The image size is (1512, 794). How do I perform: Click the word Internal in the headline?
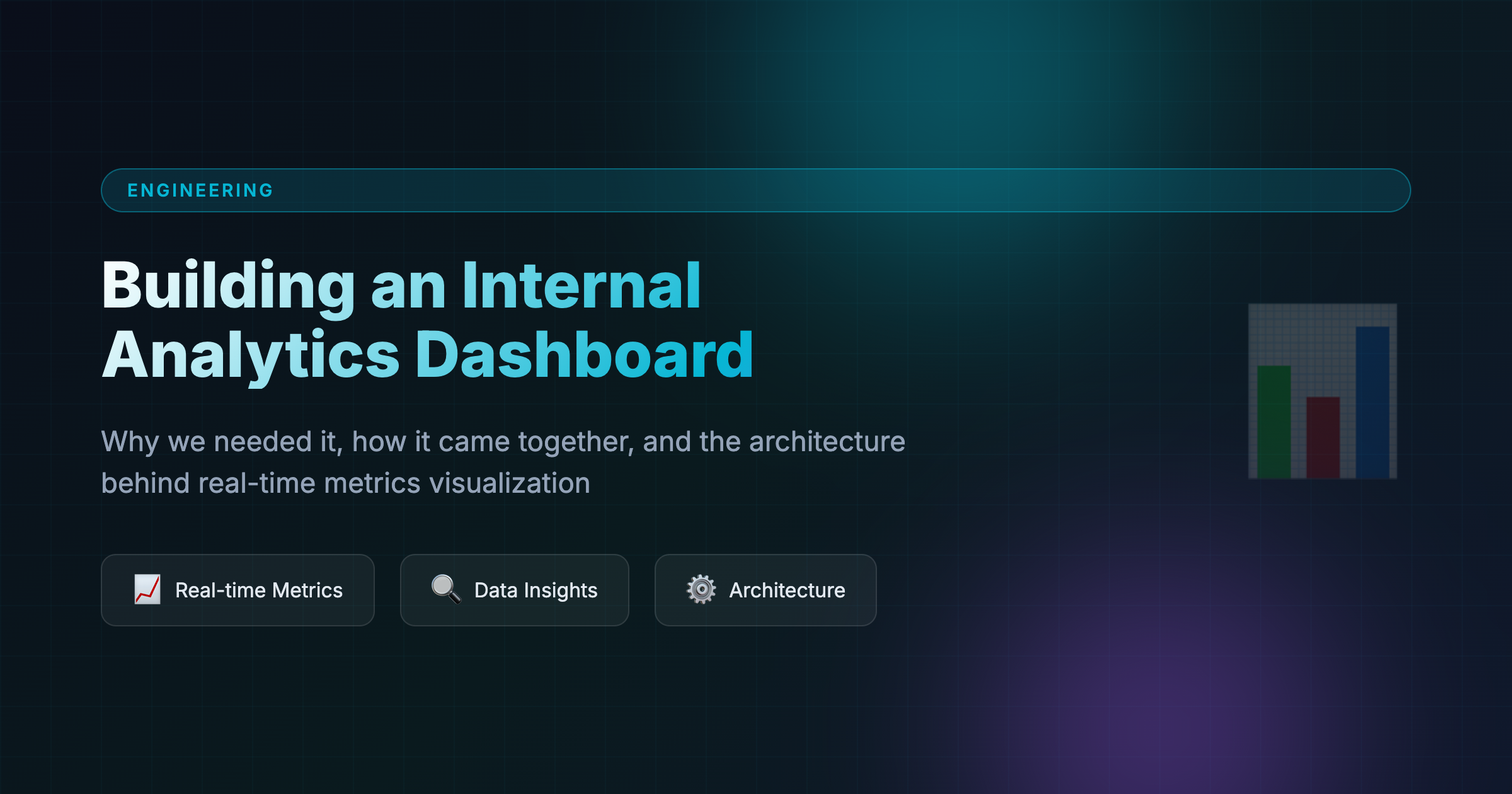tap(581, 286)
